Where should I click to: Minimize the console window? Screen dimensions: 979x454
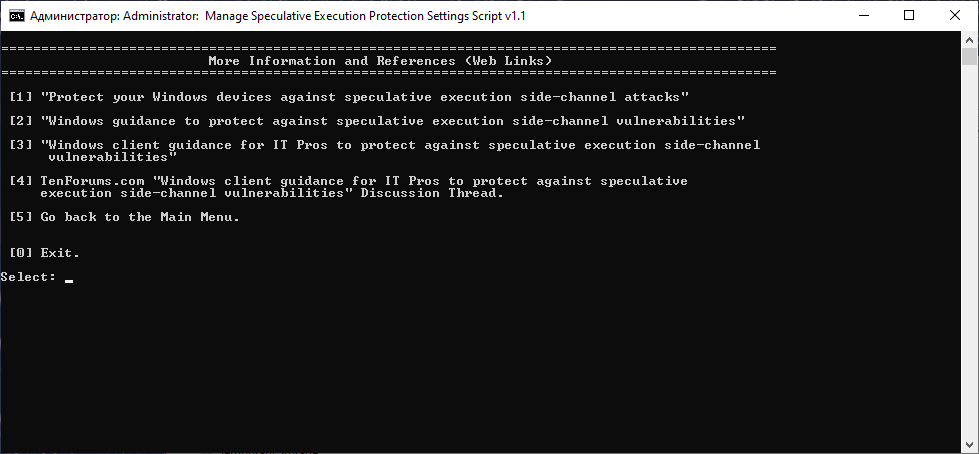pyautogui.click(x=863, y=15)
